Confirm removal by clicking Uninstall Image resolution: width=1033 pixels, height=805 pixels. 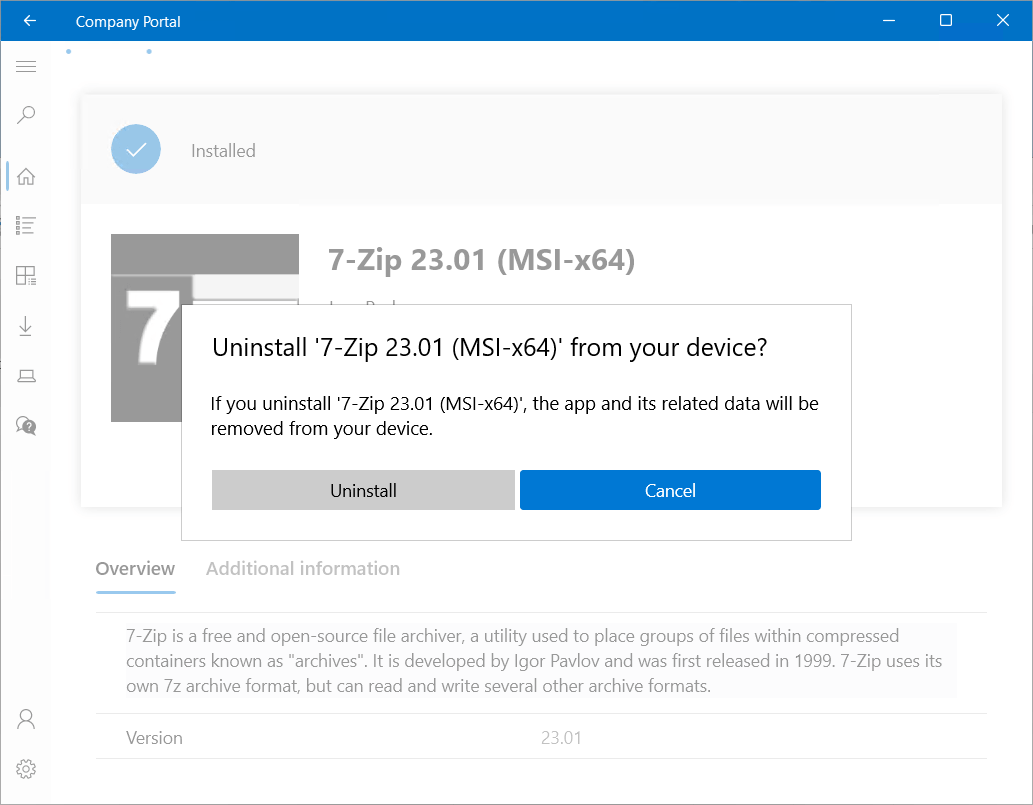(363, 490)
